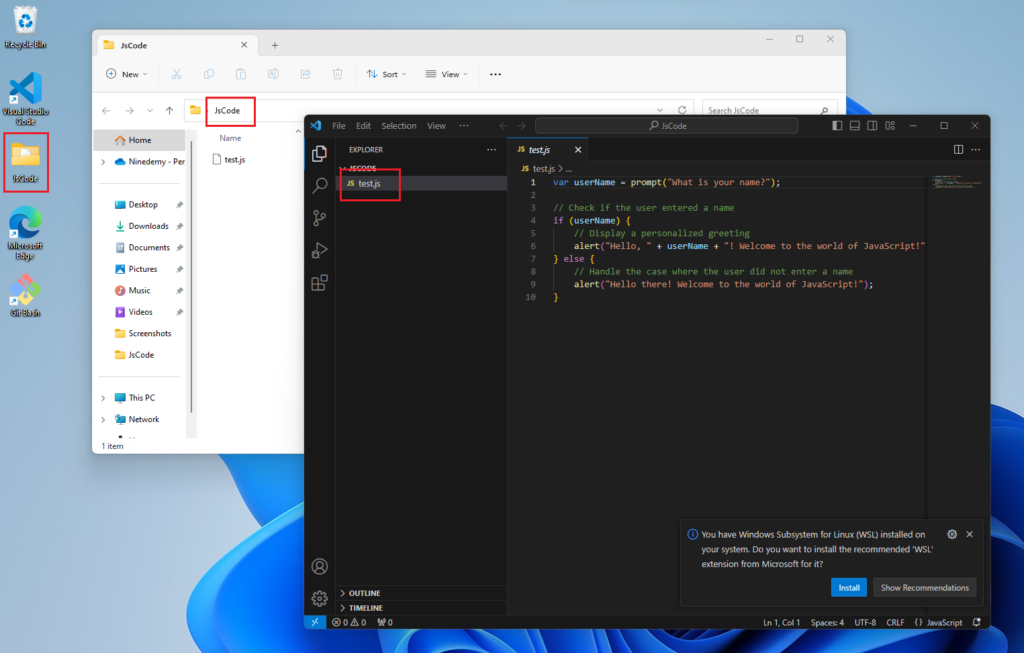Open the Accounts menu in VS Code

tap(319, 566)
